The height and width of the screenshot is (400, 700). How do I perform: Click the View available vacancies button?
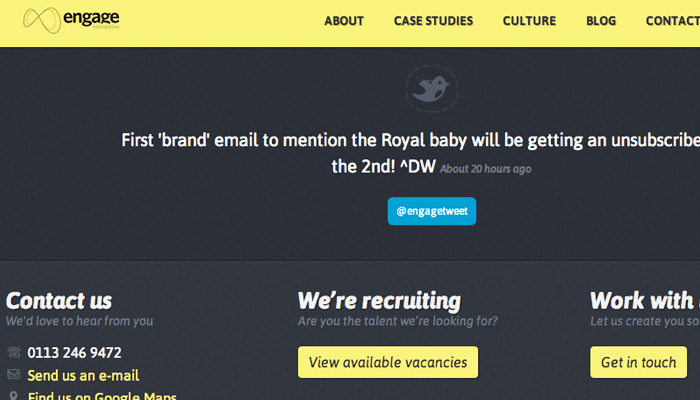[x=388, y=362]
